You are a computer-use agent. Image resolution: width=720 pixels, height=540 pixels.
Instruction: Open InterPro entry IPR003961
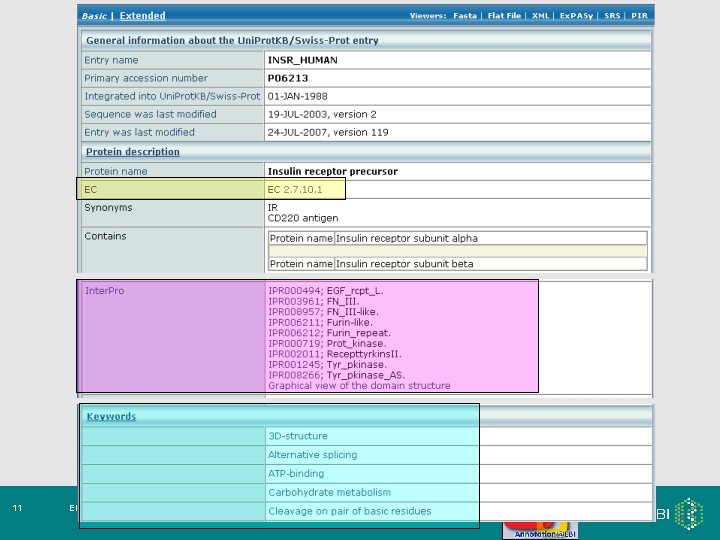pos(294,301)
